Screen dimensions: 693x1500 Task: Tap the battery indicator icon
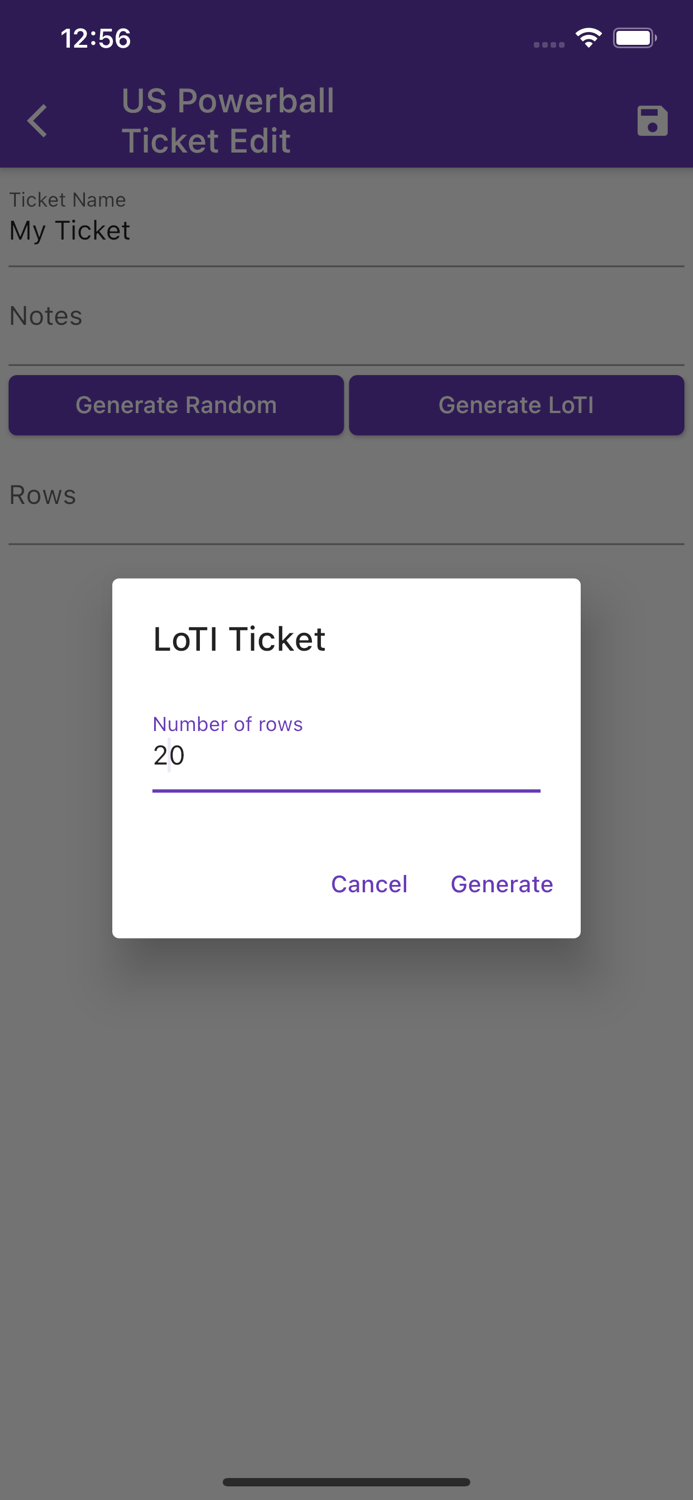point(634,37)
